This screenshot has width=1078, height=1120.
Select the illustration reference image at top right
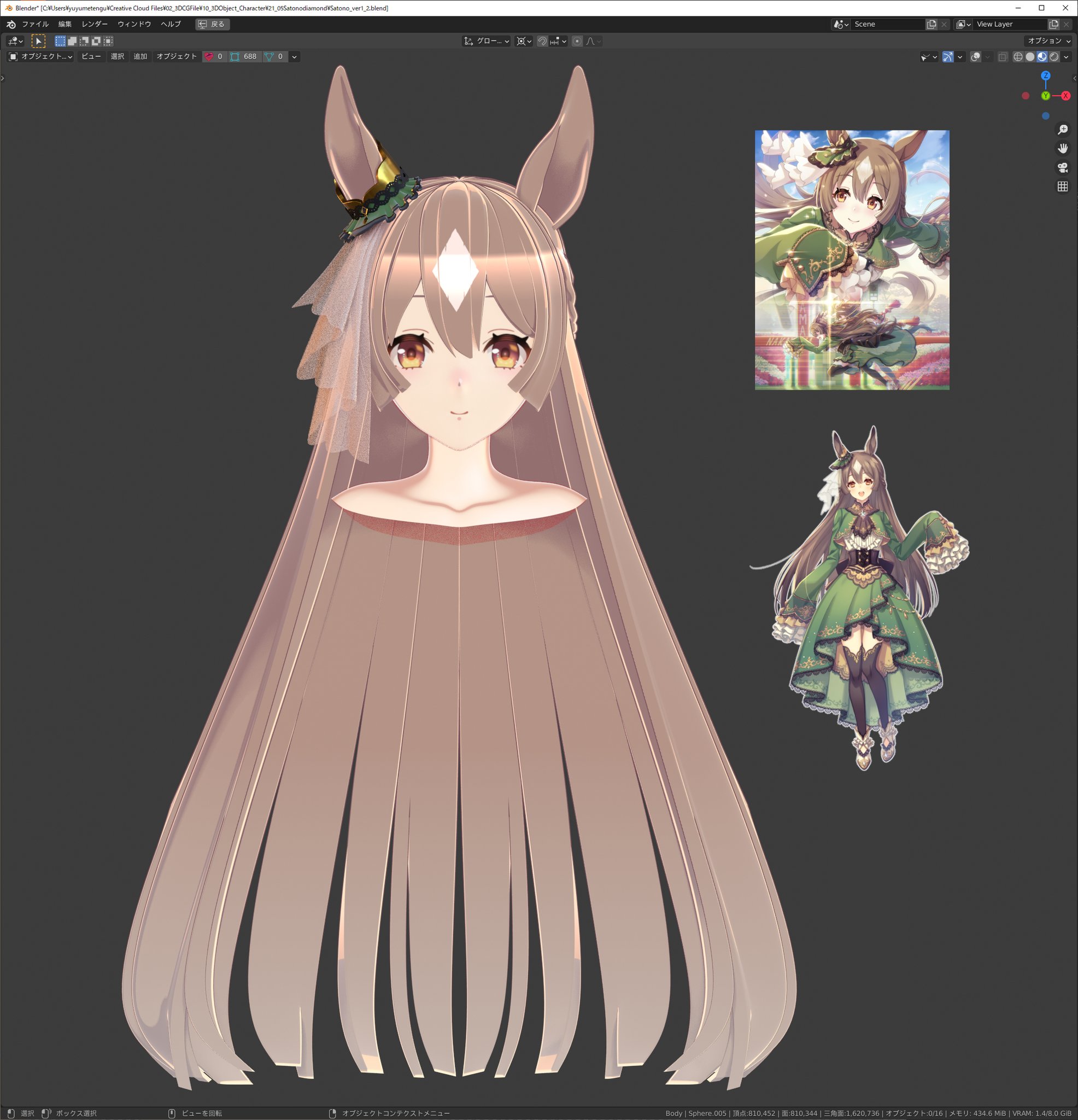pos(852,260)
